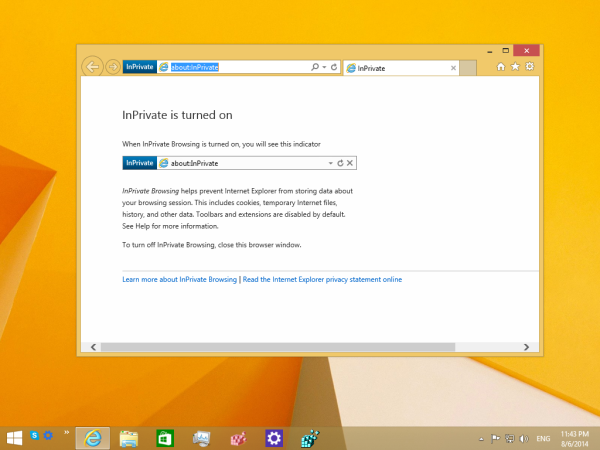Close the InPrivate tab
The image size is (600, 450).
[453, 68]
